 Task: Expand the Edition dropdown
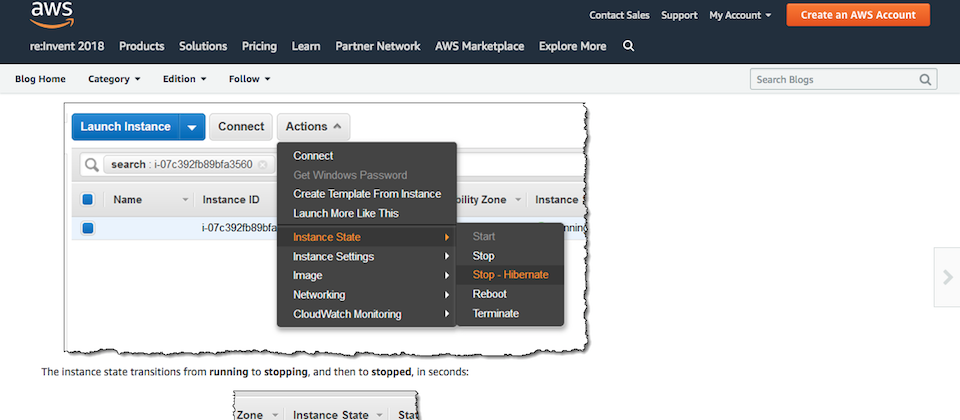click(184, 79)
